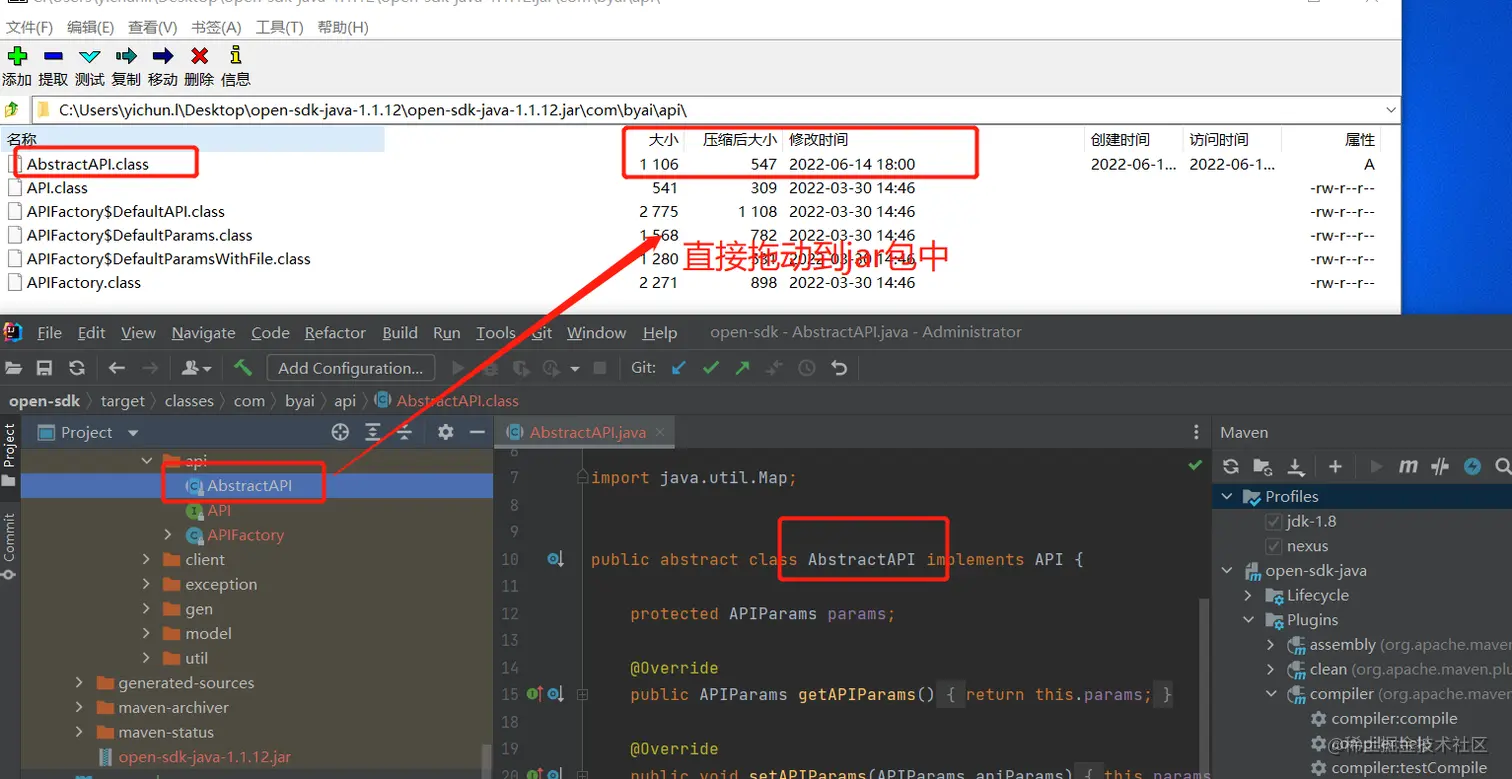This screenshot has width=1512, height=779.
Task: Open the editor tab list three-dot menu
Action: tap(1196, 433)
